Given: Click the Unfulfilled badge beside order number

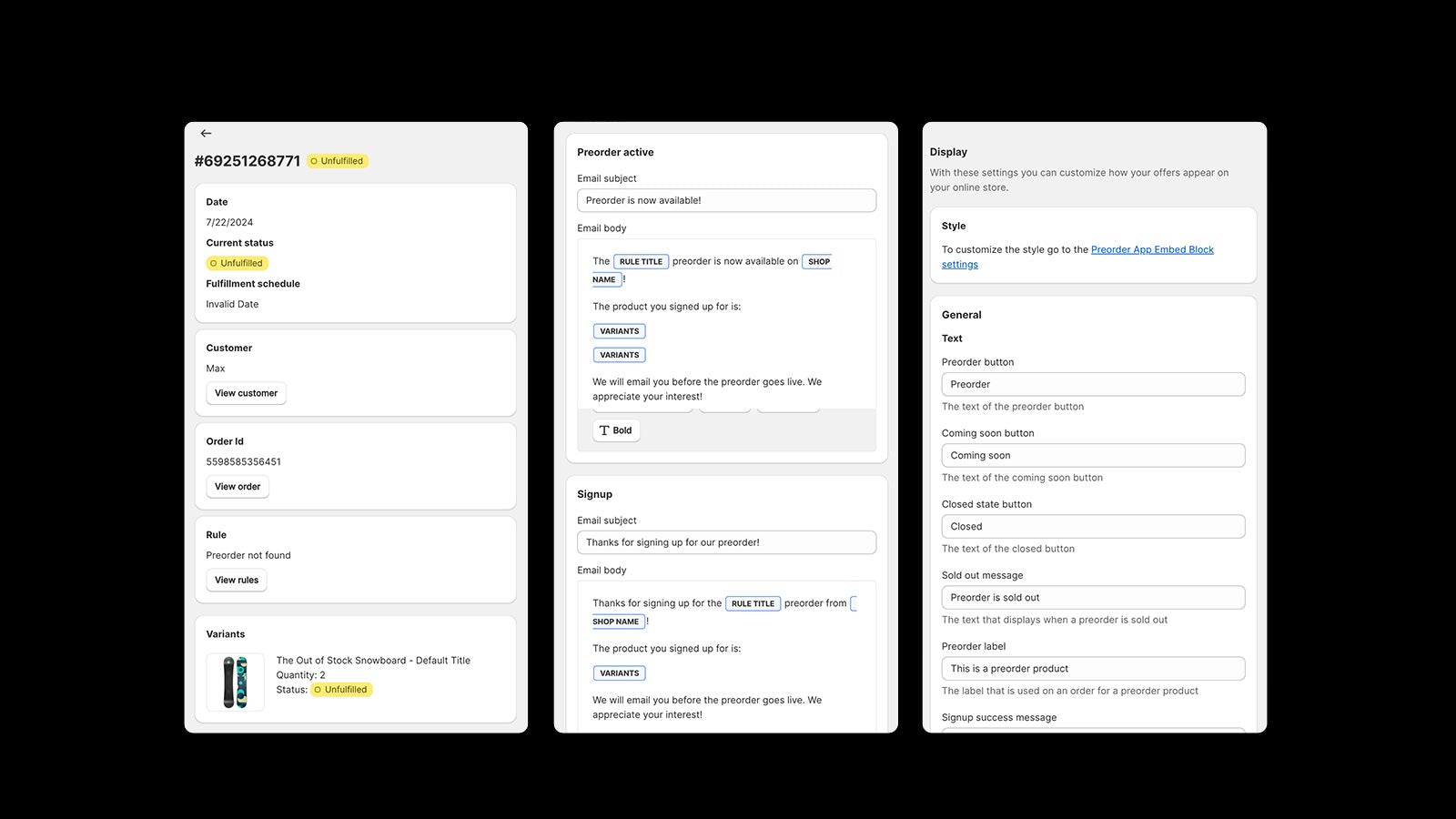Looking at the screenshot, I should [338, 161].
